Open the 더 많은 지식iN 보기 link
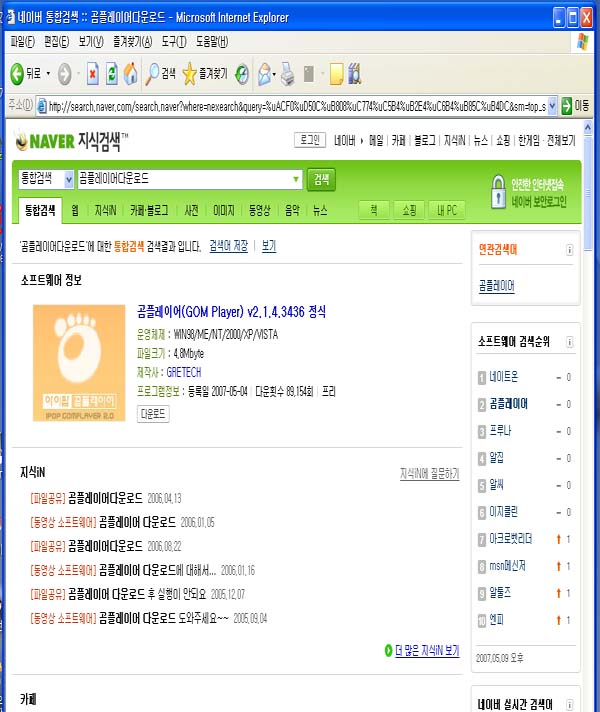This screenshot has width=600, height=712. click(x=427, y=651)
